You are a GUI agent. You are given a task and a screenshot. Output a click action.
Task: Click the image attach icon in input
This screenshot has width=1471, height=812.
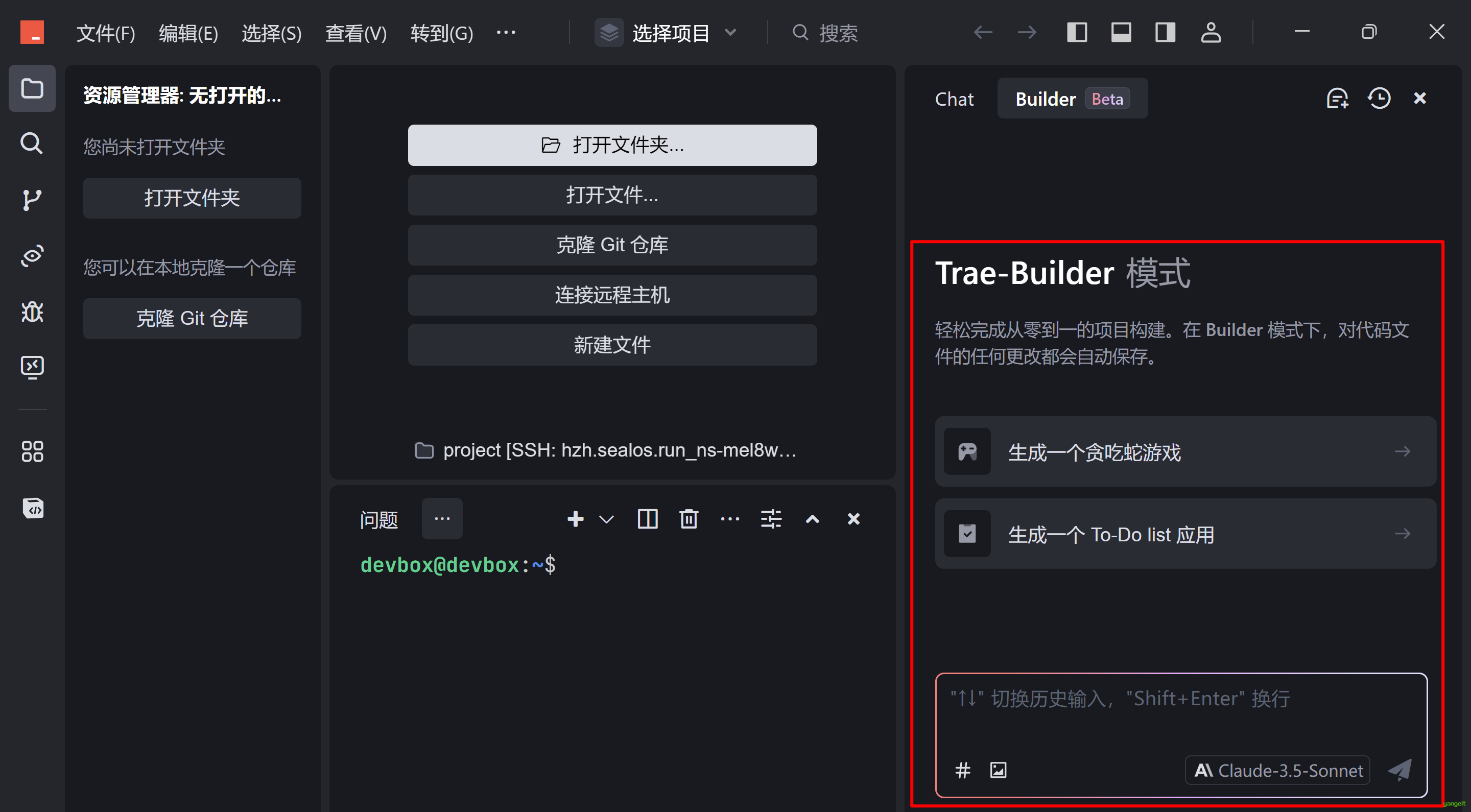pos(998,770)
